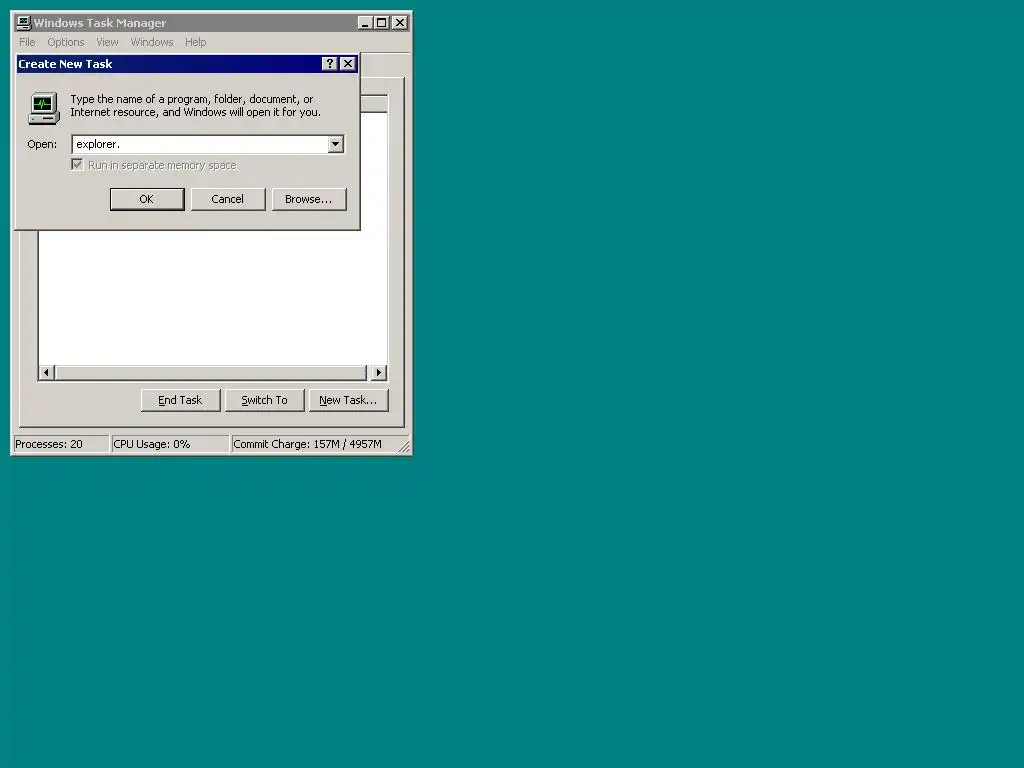This screenshot has width=1024, height=768.
Task: Click the End Task button
Action: point(180,400)
